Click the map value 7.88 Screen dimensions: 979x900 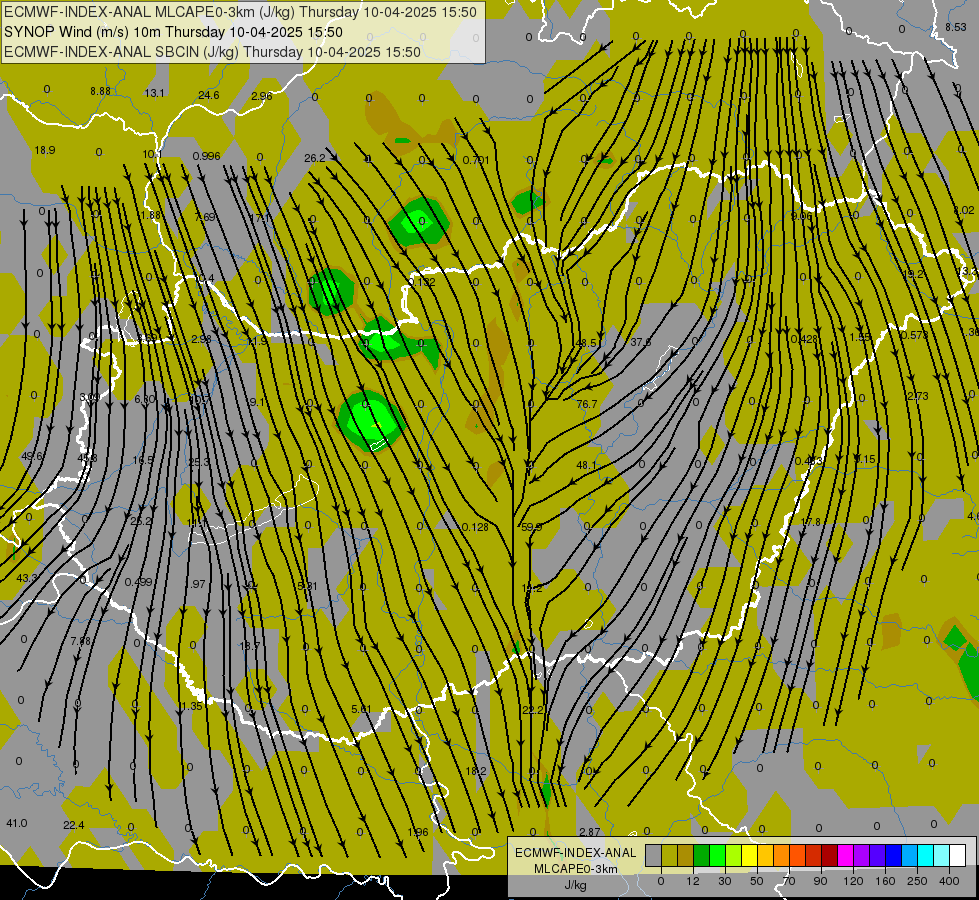click(x=81, y=641)
